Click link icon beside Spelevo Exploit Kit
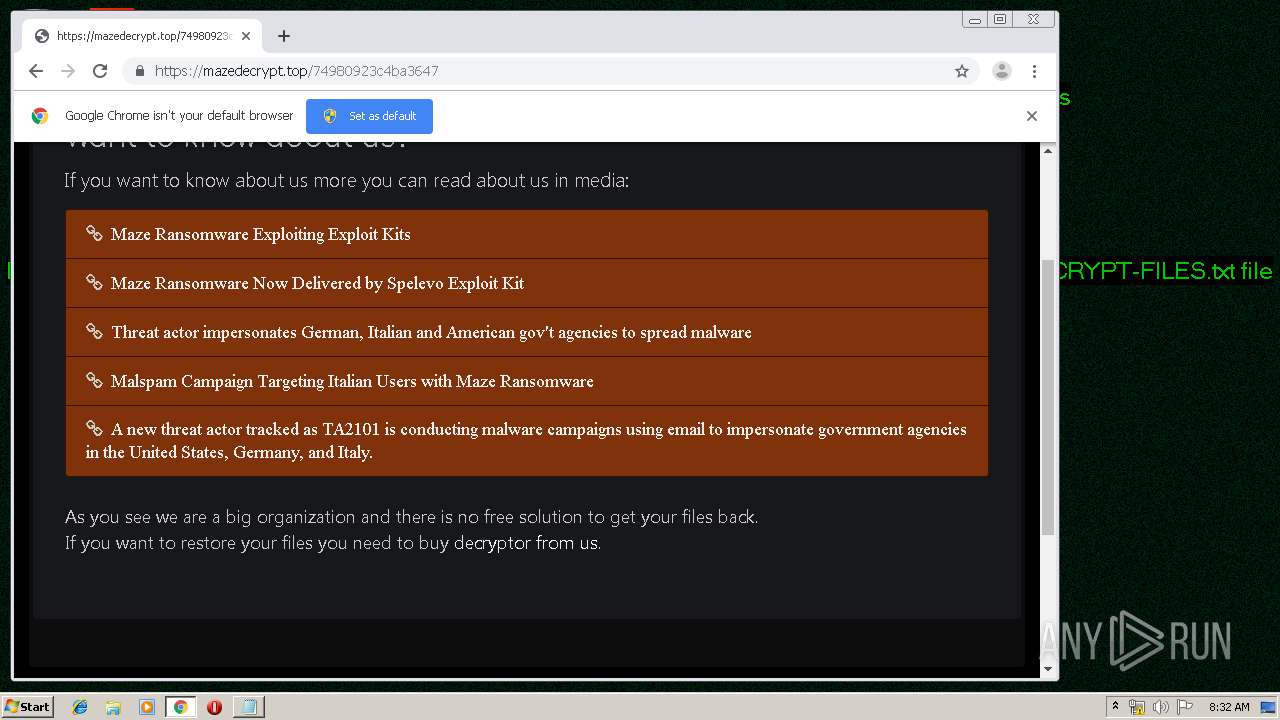The height and width of the screenshot is (720, 1280). point(94,282)
